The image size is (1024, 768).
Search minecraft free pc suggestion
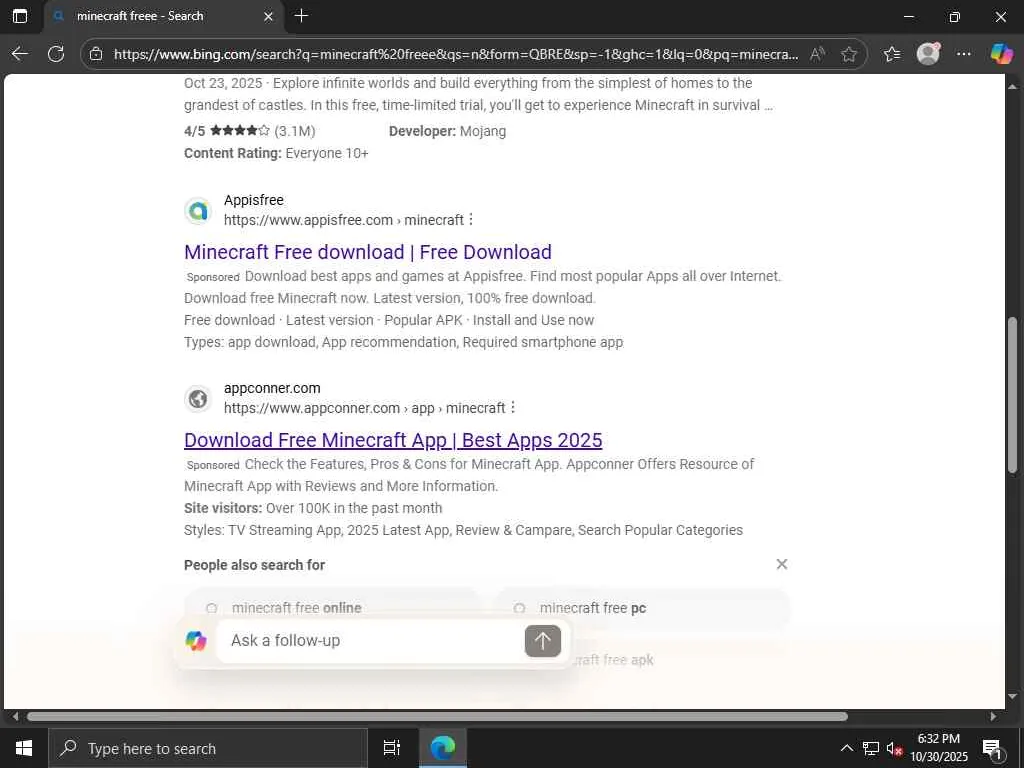[x=641, y=608]
